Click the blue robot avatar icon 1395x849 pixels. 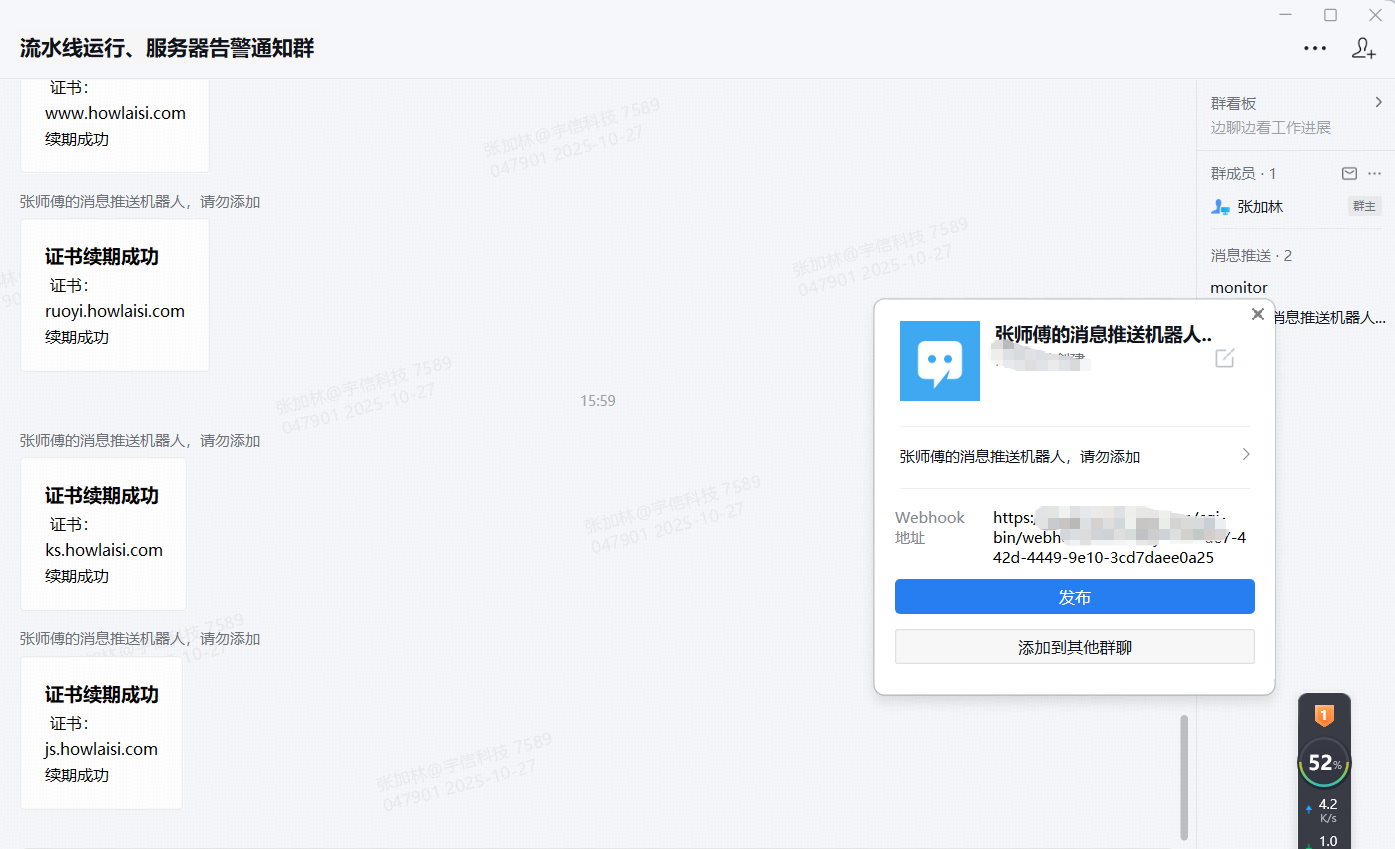tap(940, 361)
